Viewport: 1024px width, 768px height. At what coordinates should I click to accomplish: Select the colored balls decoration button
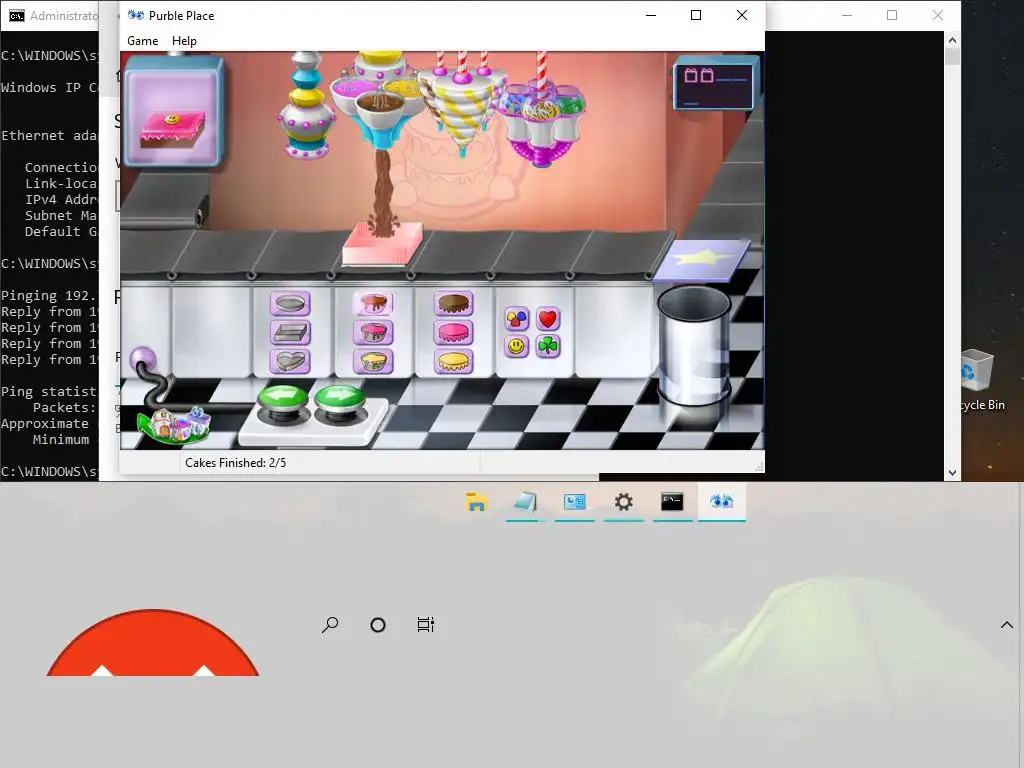(x=517, y=319)
